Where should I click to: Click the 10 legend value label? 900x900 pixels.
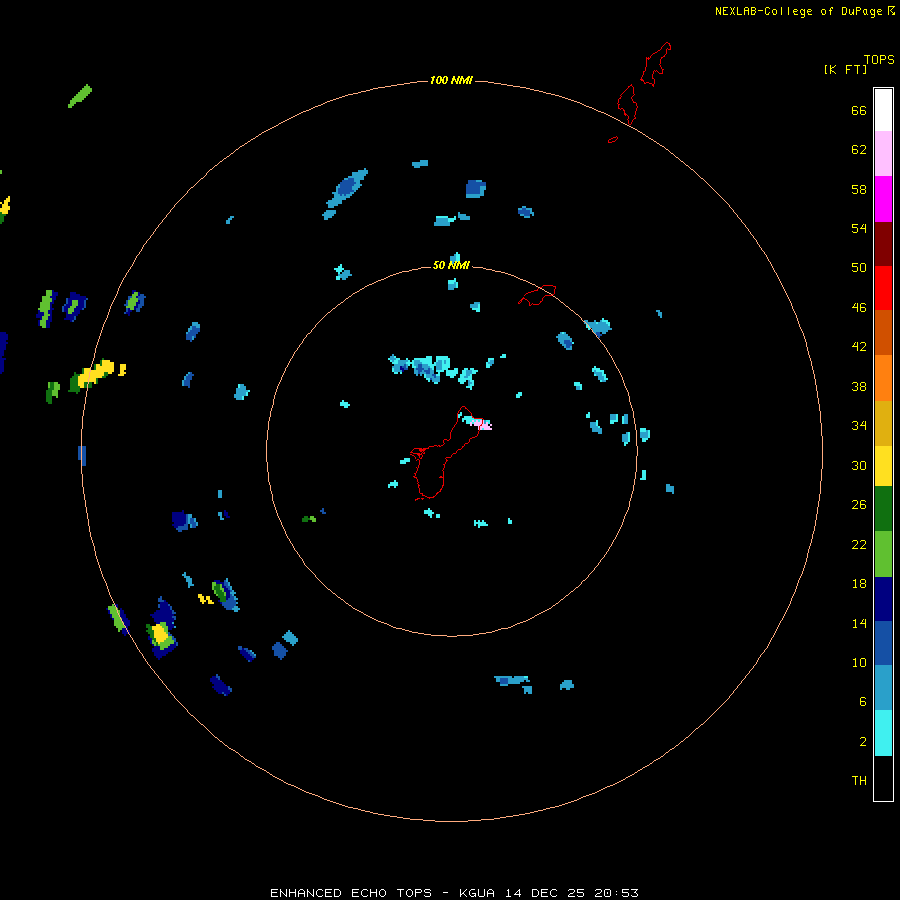(x=859, y=662)
